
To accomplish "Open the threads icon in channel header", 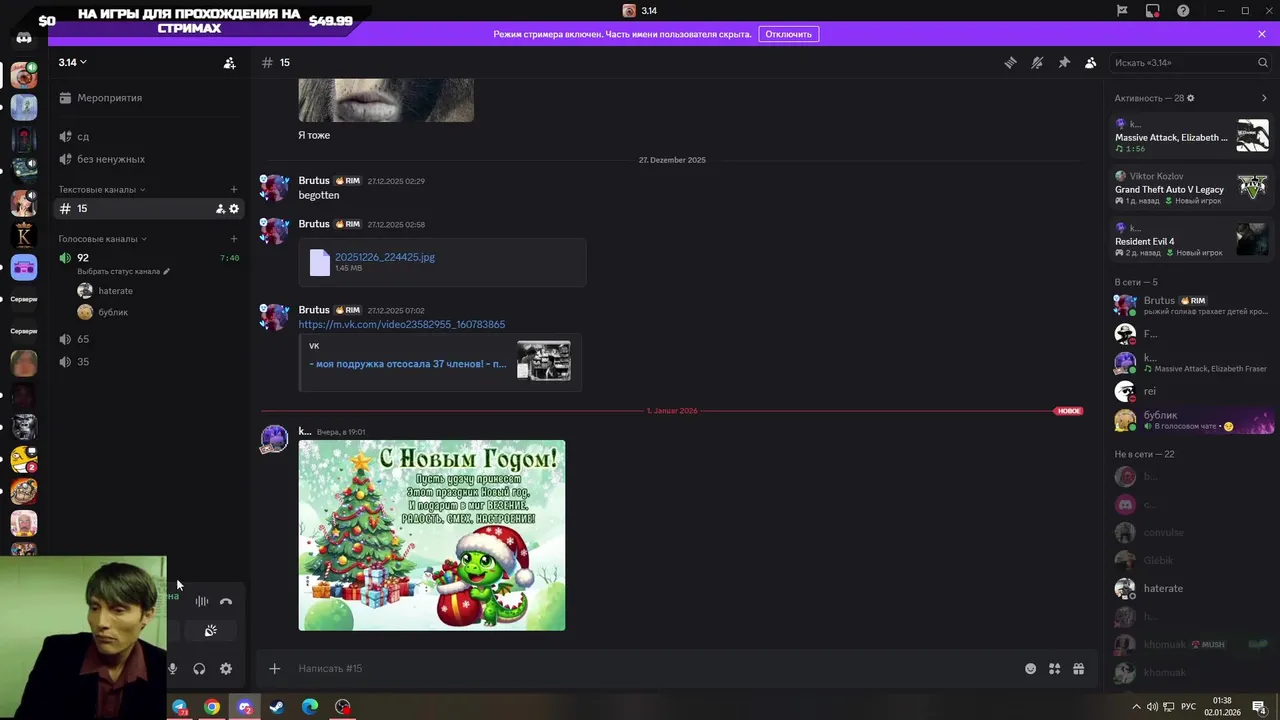I will 1010,62.
